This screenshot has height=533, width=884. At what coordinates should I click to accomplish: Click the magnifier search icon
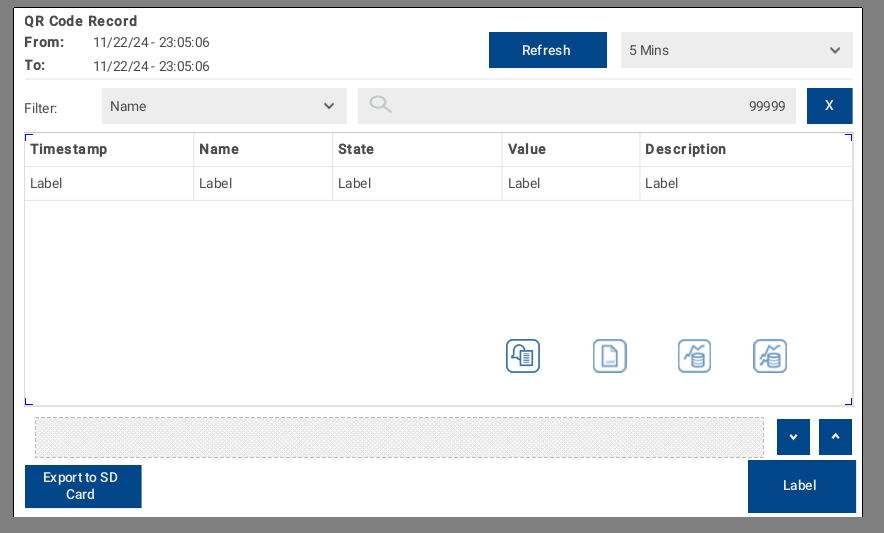(x=380, y=104)
